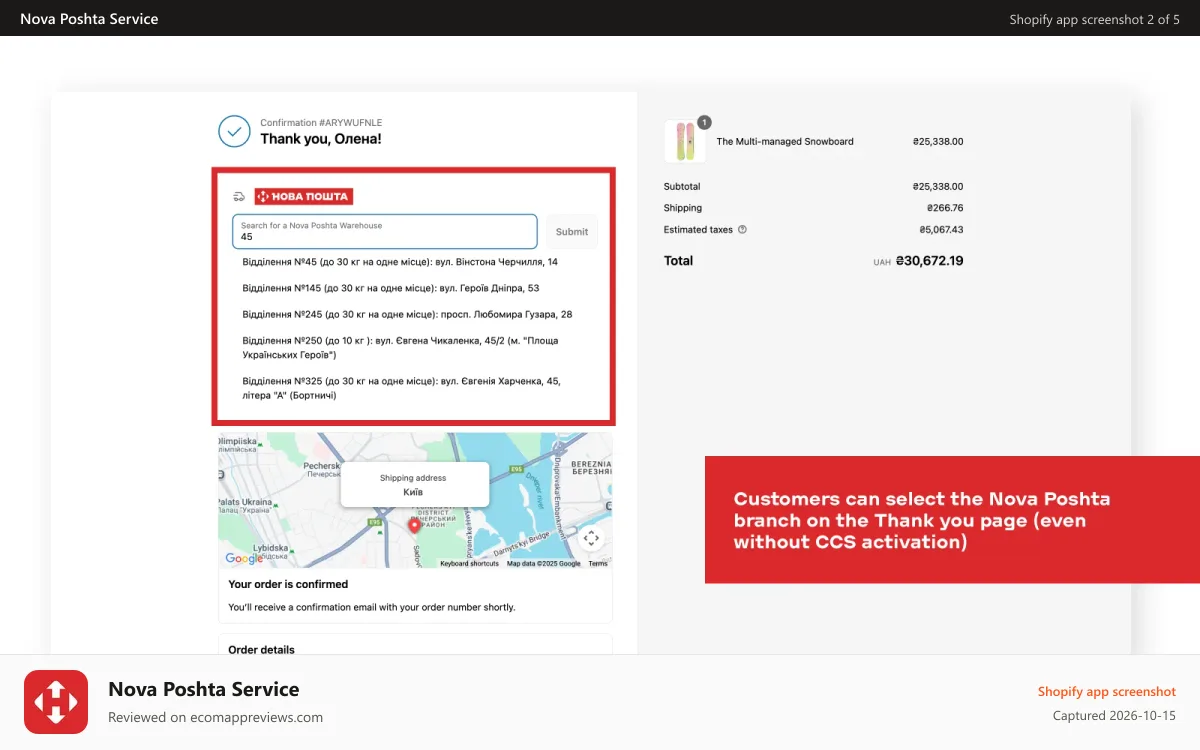The image size is (1200, 750).
Task: Click the Multi-managed Snowboard product thumbnail
Action: click(x=685, y=142)
